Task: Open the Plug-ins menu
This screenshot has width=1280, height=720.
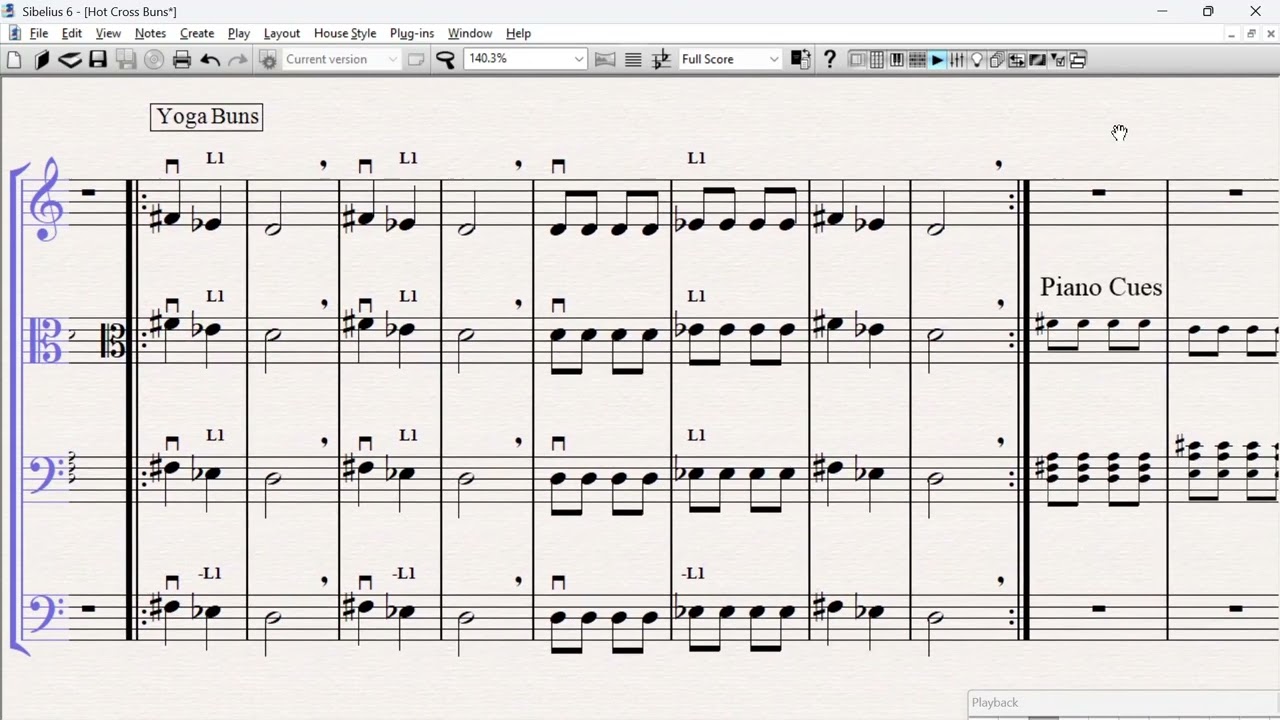Action: 412,33
